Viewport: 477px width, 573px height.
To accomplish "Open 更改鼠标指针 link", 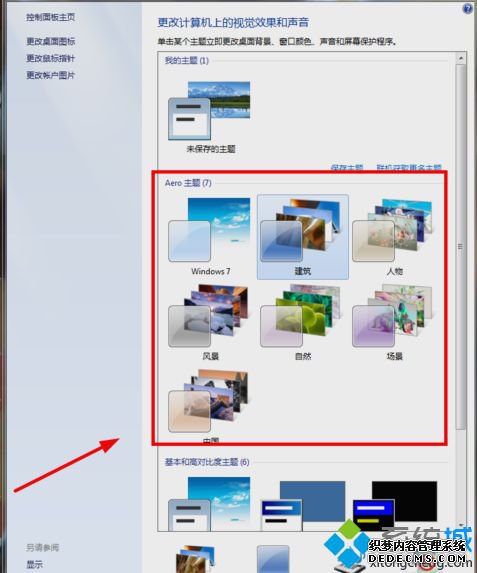I will point(50,58).
